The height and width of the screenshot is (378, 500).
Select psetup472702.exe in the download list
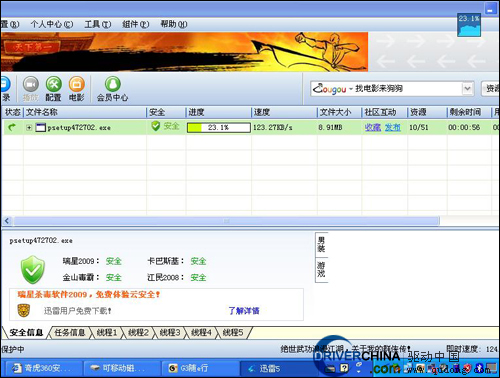(x=79, y=128)
